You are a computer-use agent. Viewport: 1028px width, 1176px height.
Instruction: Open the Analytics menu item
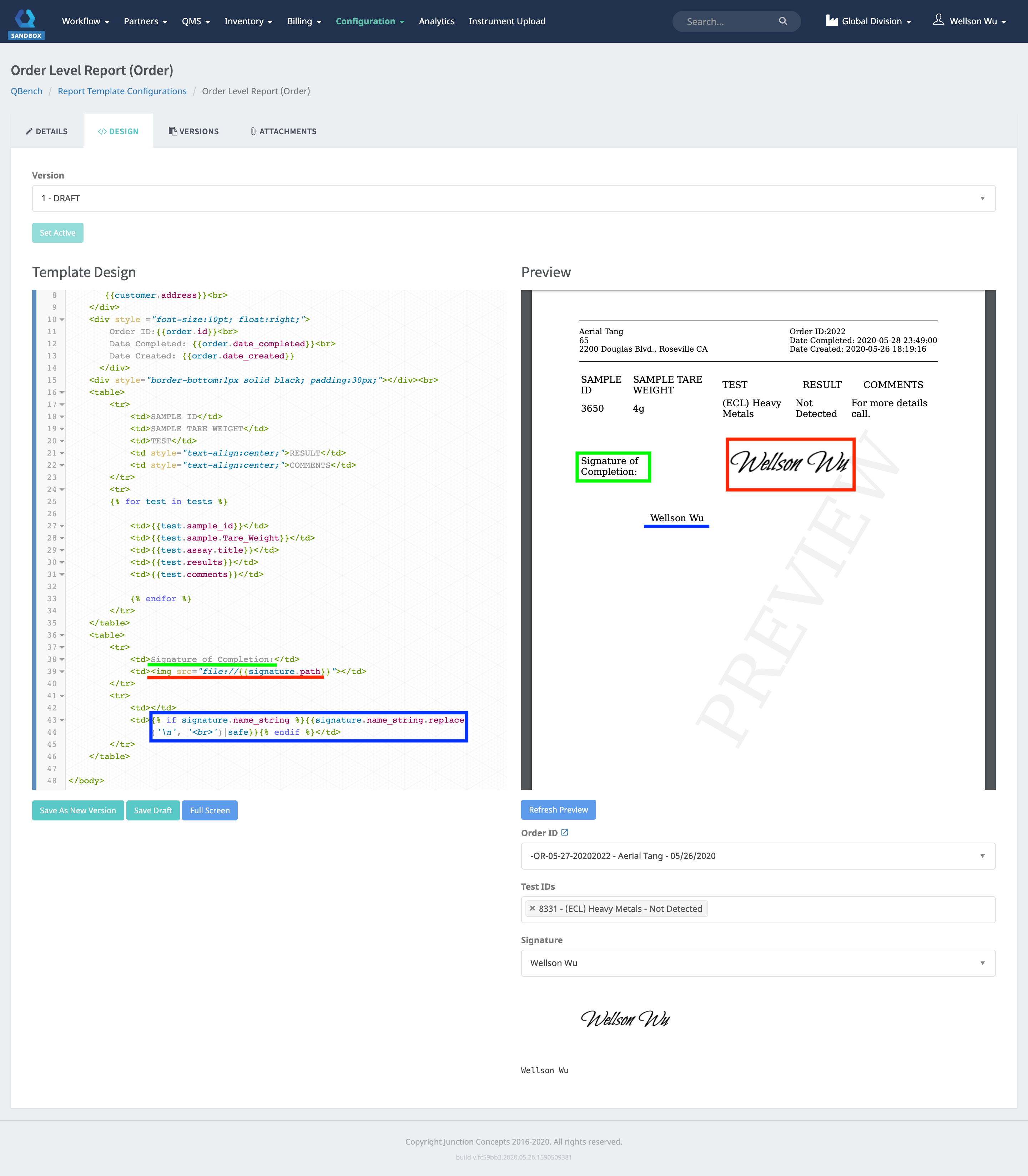(x=437, y=21)
